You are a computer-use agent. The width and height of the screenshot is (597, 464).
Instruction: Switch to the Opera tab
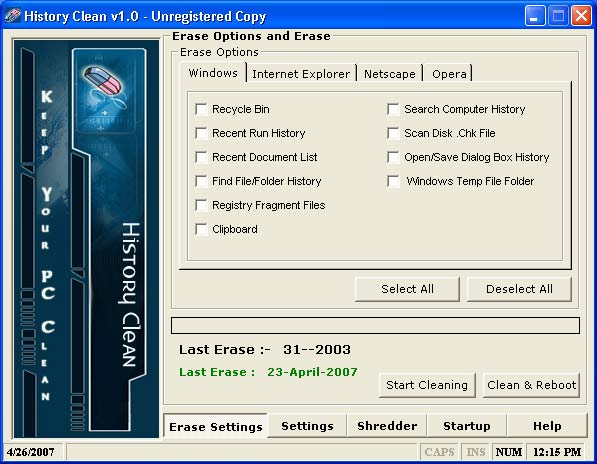(x=449, y=74)
